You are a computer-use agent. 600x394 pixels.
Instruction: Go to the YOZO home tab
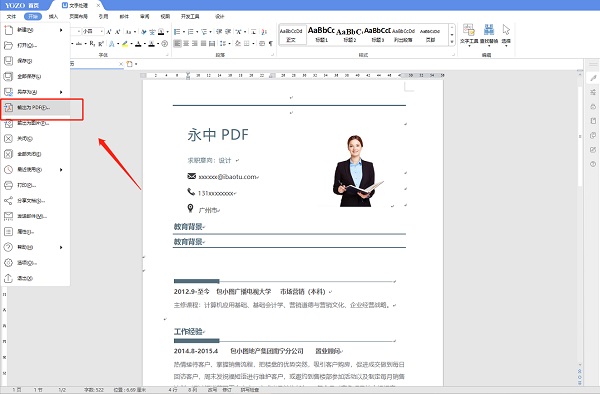click(22, 5)
